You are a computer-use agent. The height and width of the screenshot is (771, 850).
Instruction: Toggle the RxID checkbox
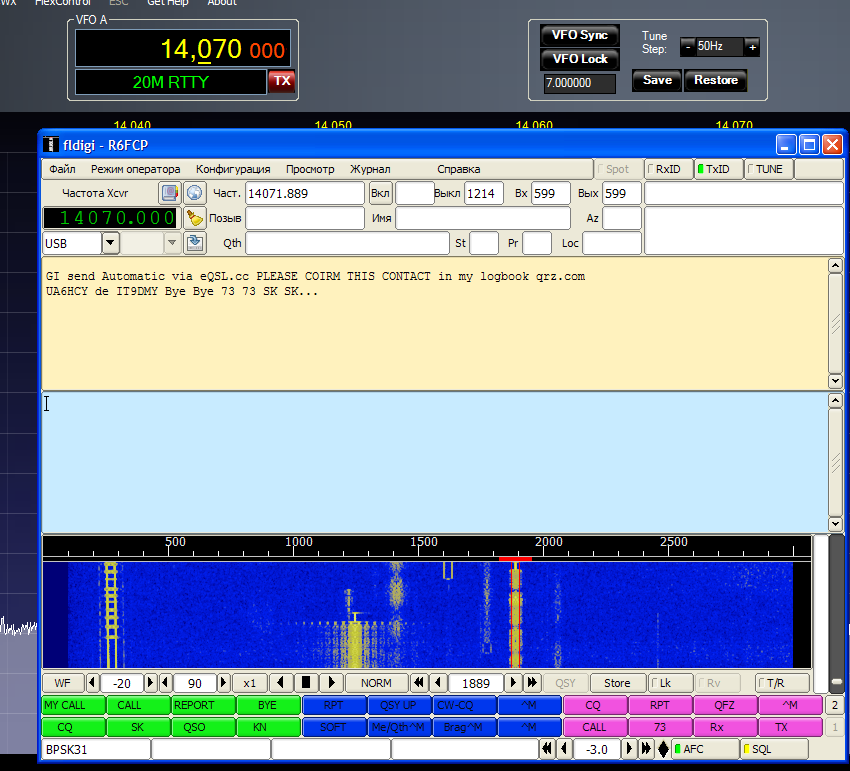(x=665, y=169)
